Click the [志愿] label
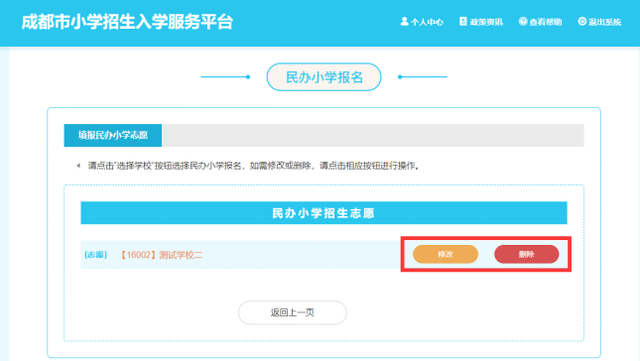 click(96, 255)
